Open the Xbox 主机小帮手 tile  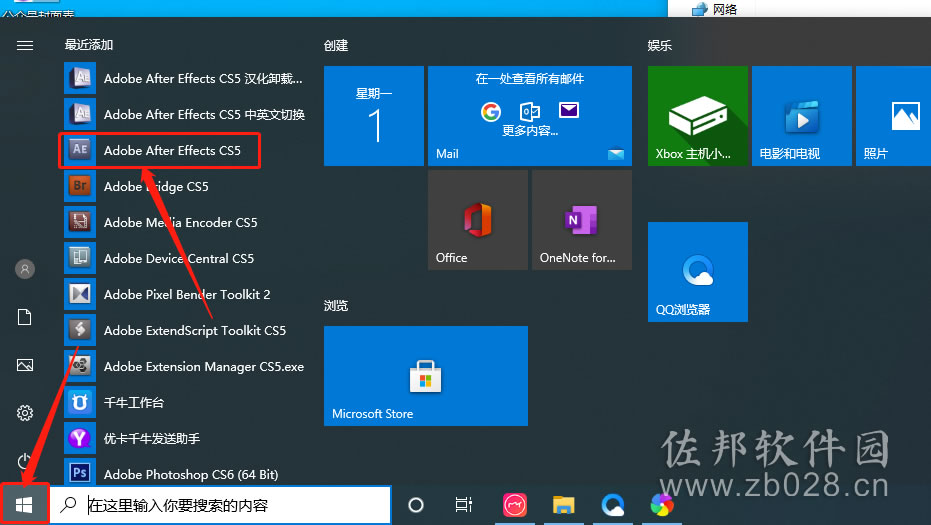[x=698, y=116]
